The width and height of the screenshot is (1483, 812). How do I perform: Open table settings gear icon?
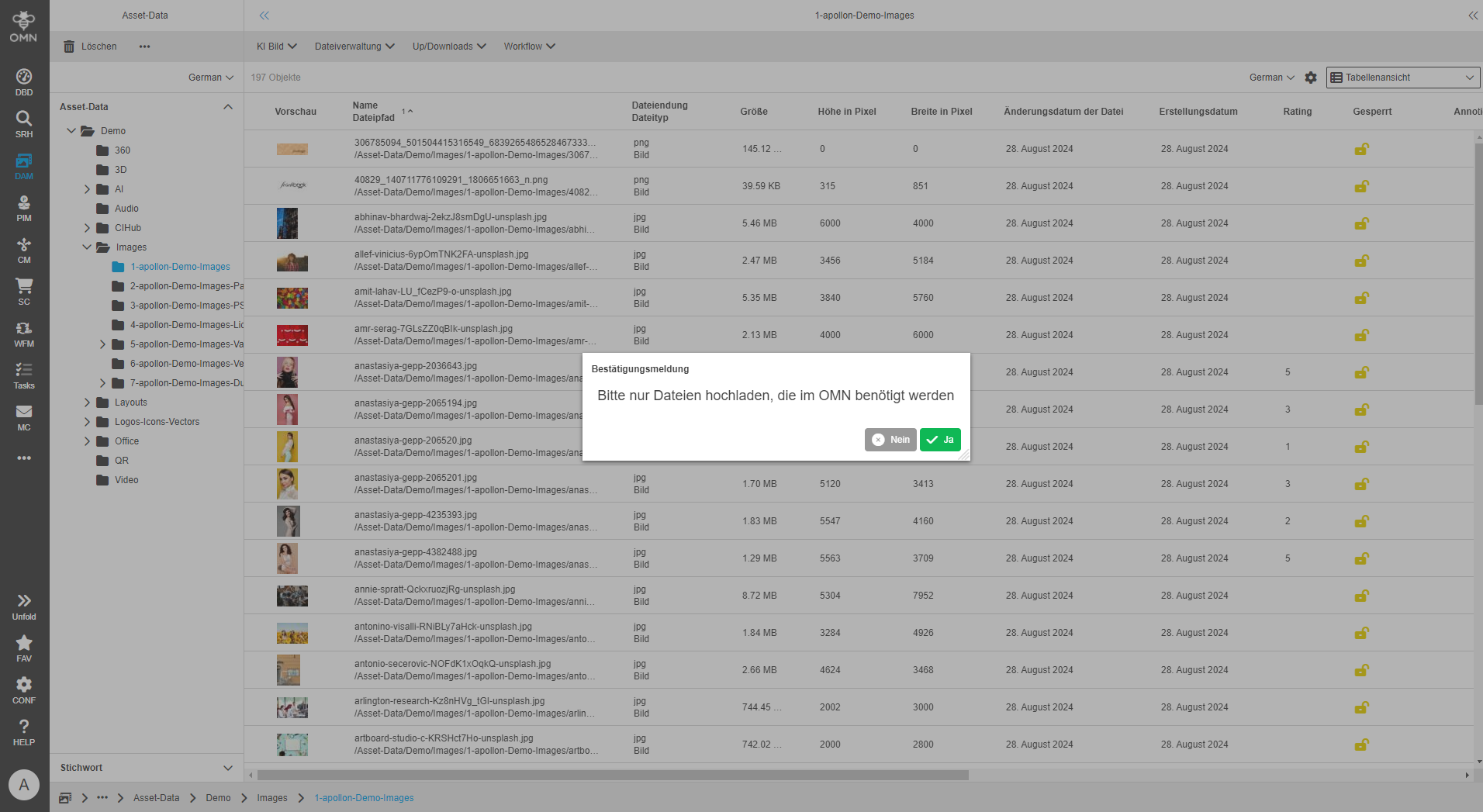tap(1311, 78)
